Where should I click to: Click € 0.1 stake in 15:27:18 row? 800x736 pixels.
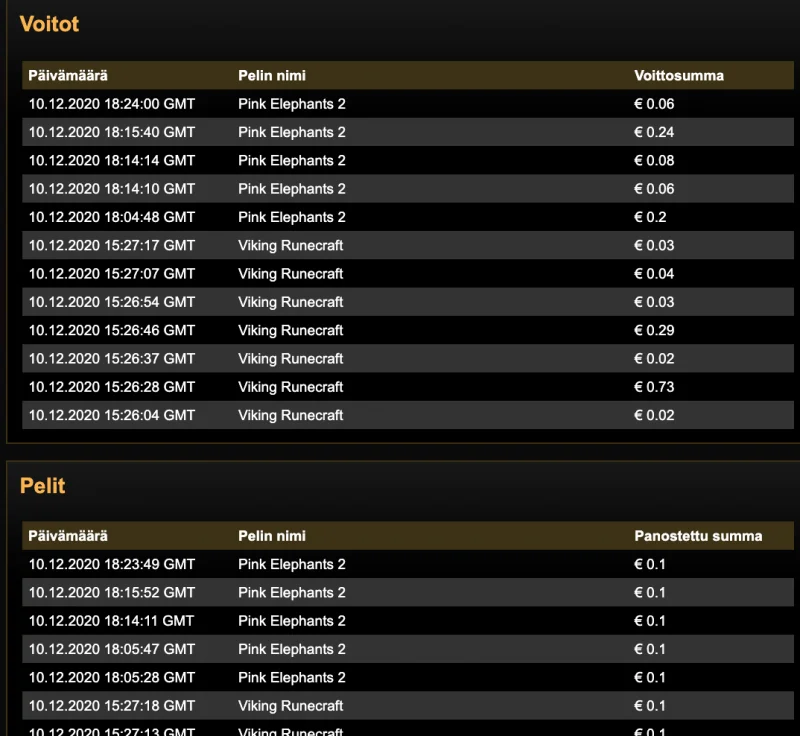coord(650,706)
